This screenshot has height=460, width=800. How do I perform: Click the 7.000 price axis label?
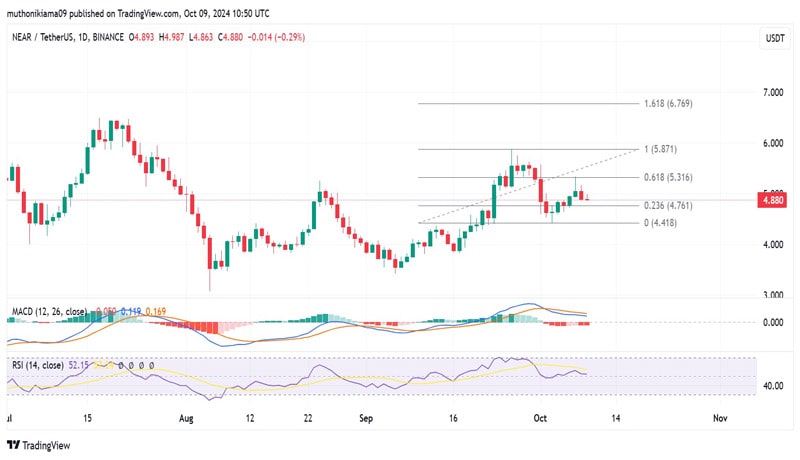[x=773, y=92]
